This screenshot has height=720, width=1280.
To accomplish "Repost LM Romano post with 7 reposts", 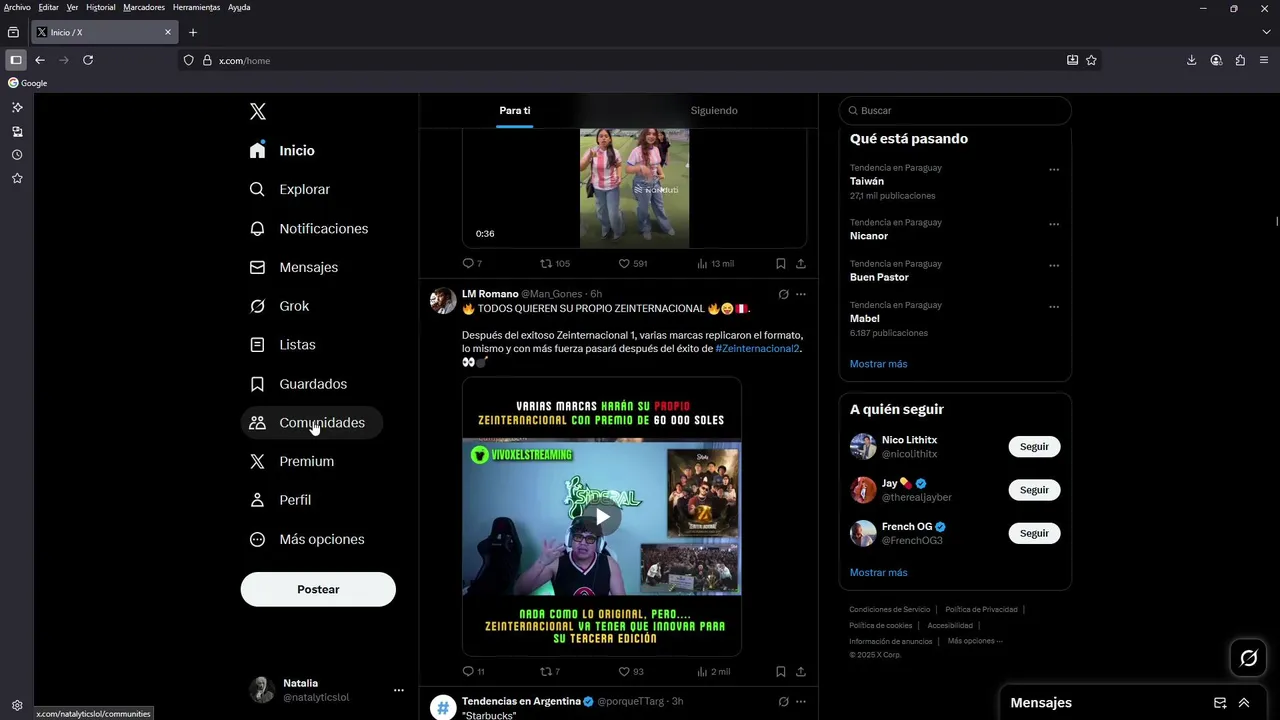I will (550, 672).
